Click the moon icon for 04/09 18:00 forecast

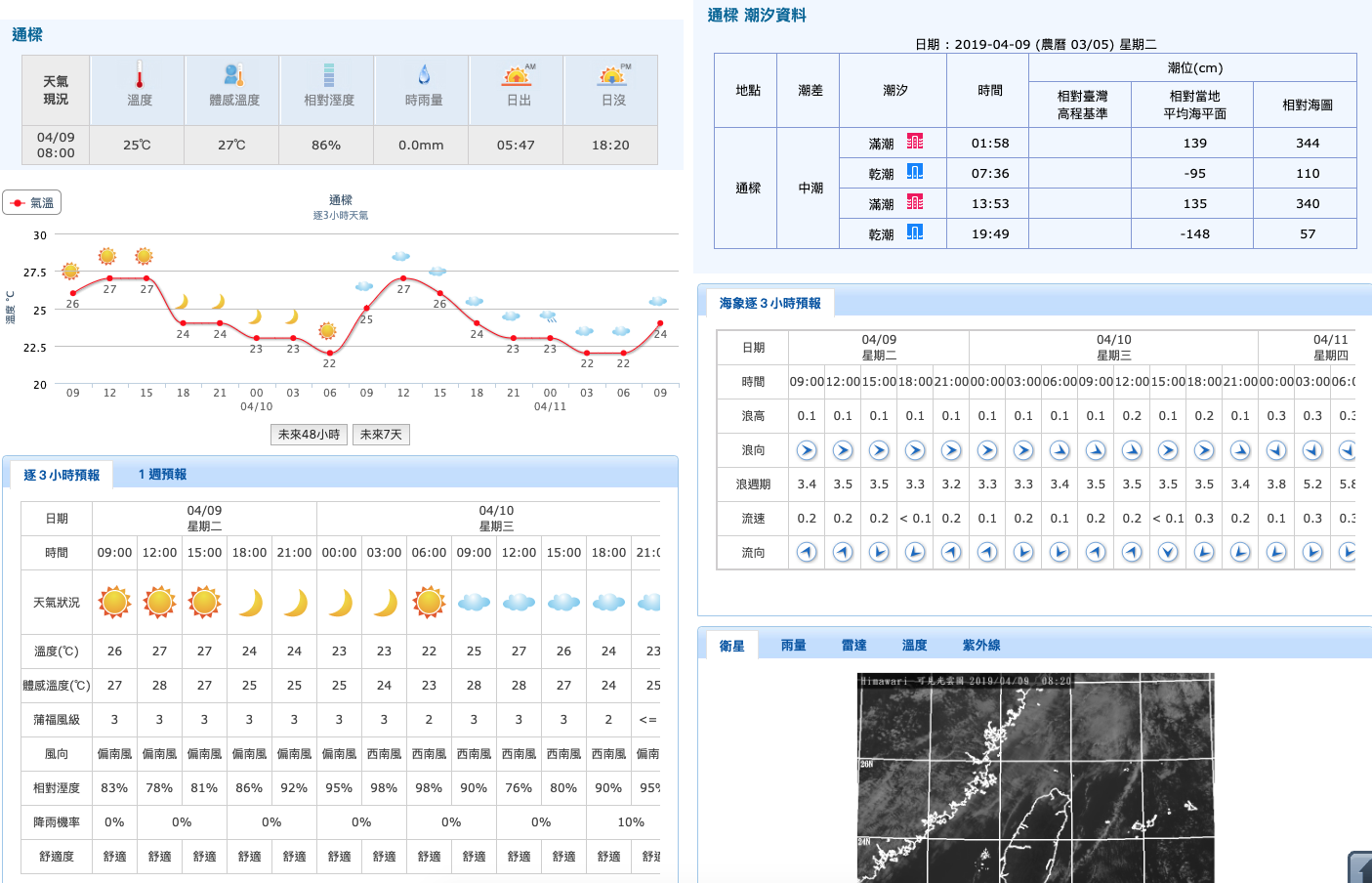(x=251, y=603)
